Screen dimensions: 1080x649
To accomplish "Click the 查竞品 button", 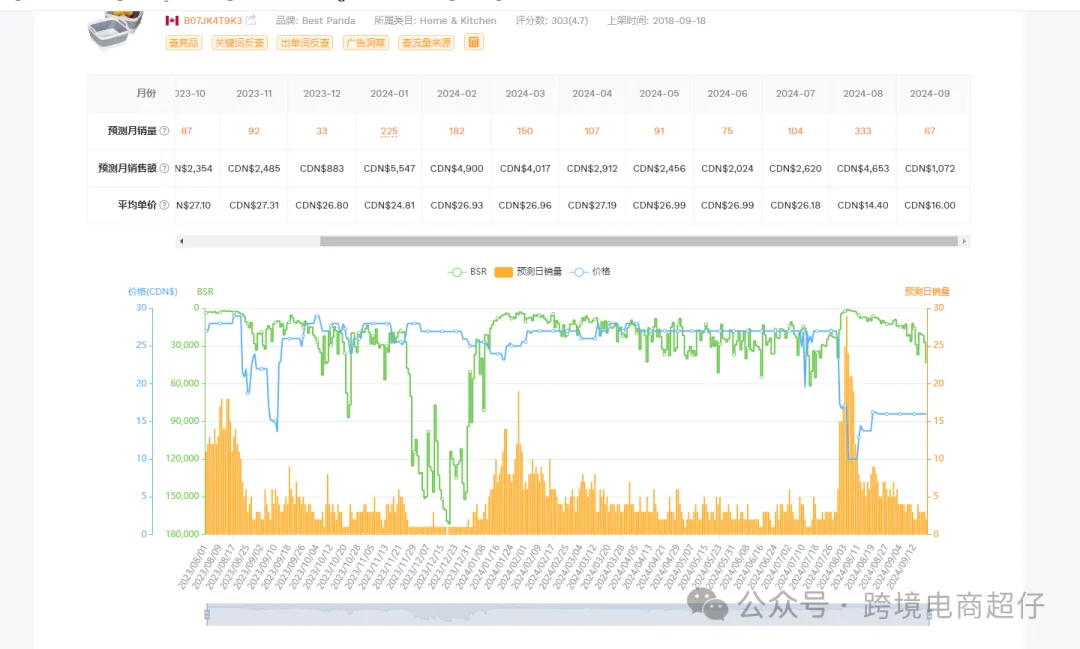I will (x=184, y=43).
